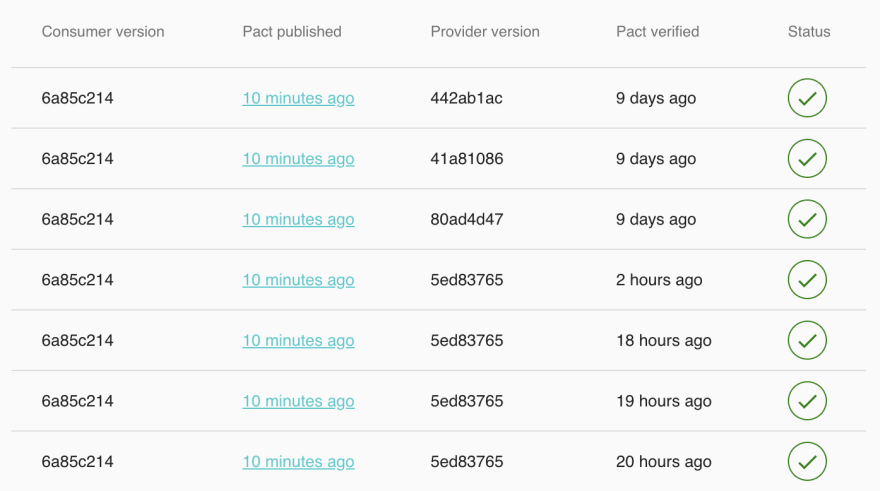Open verified status icon for 2 hours ago row
The height and width of the screenshot is (491, 880).
(x=807, y=280)
